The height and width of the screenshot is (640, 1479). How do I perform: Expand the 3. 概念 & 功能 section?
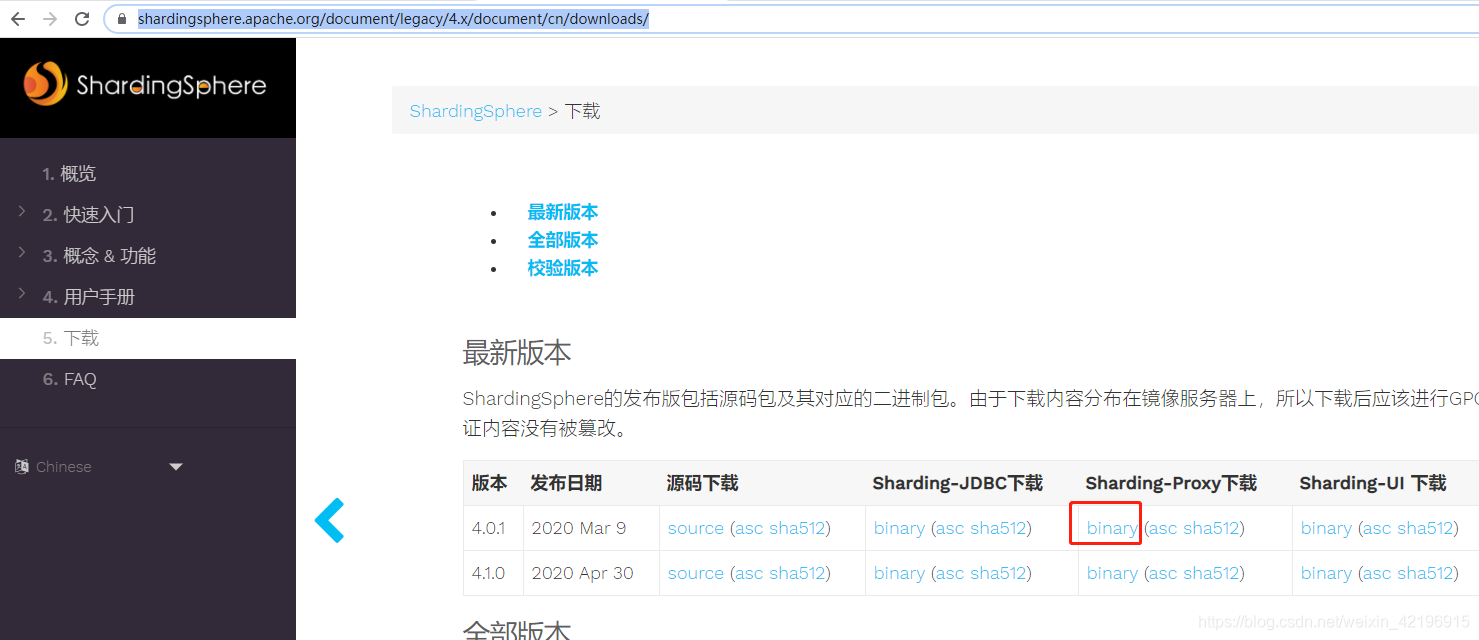pyautogui.click(x=21, y=253)
